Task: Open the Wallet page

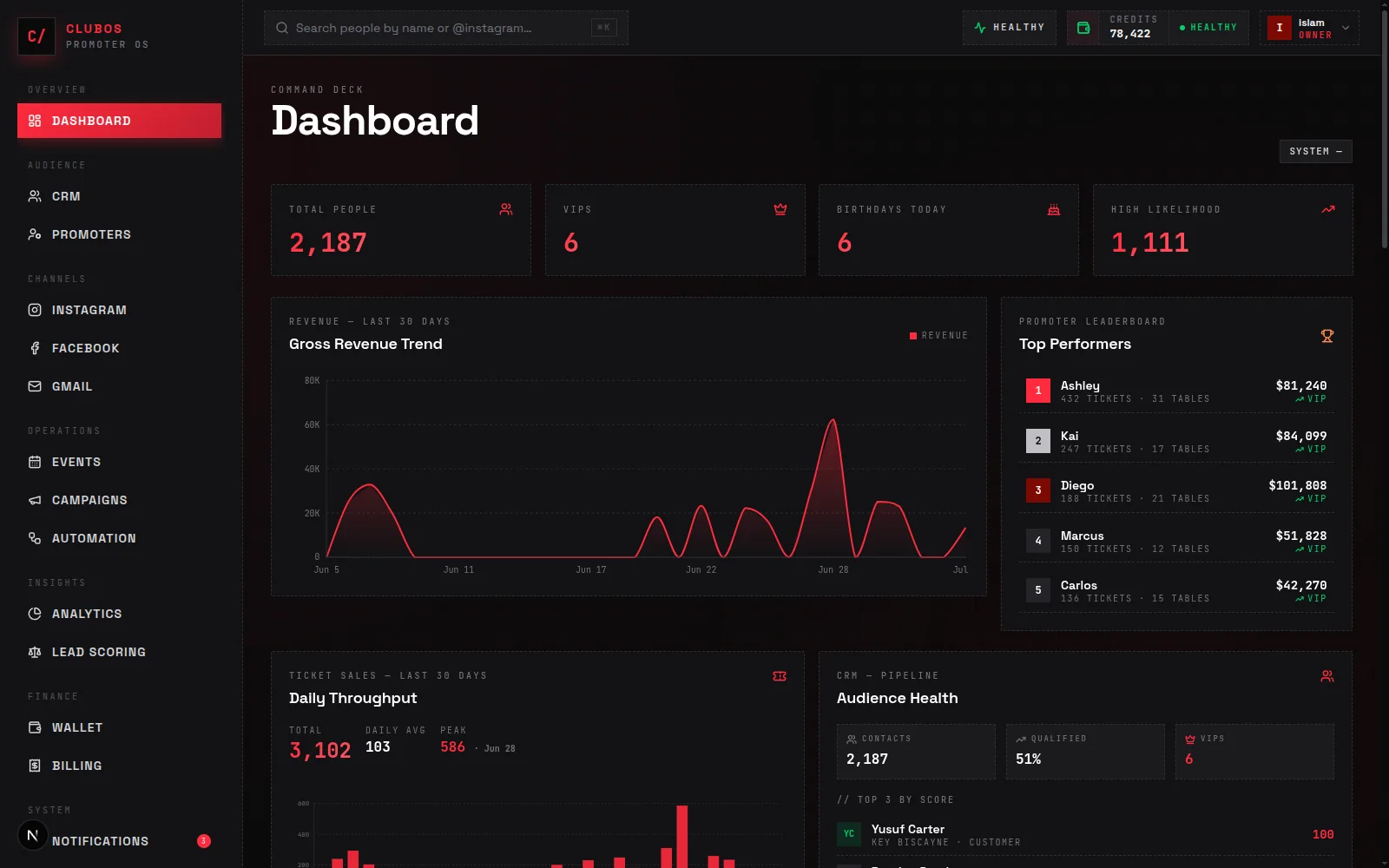Action: pyautogui.click(x=119, y=727)
